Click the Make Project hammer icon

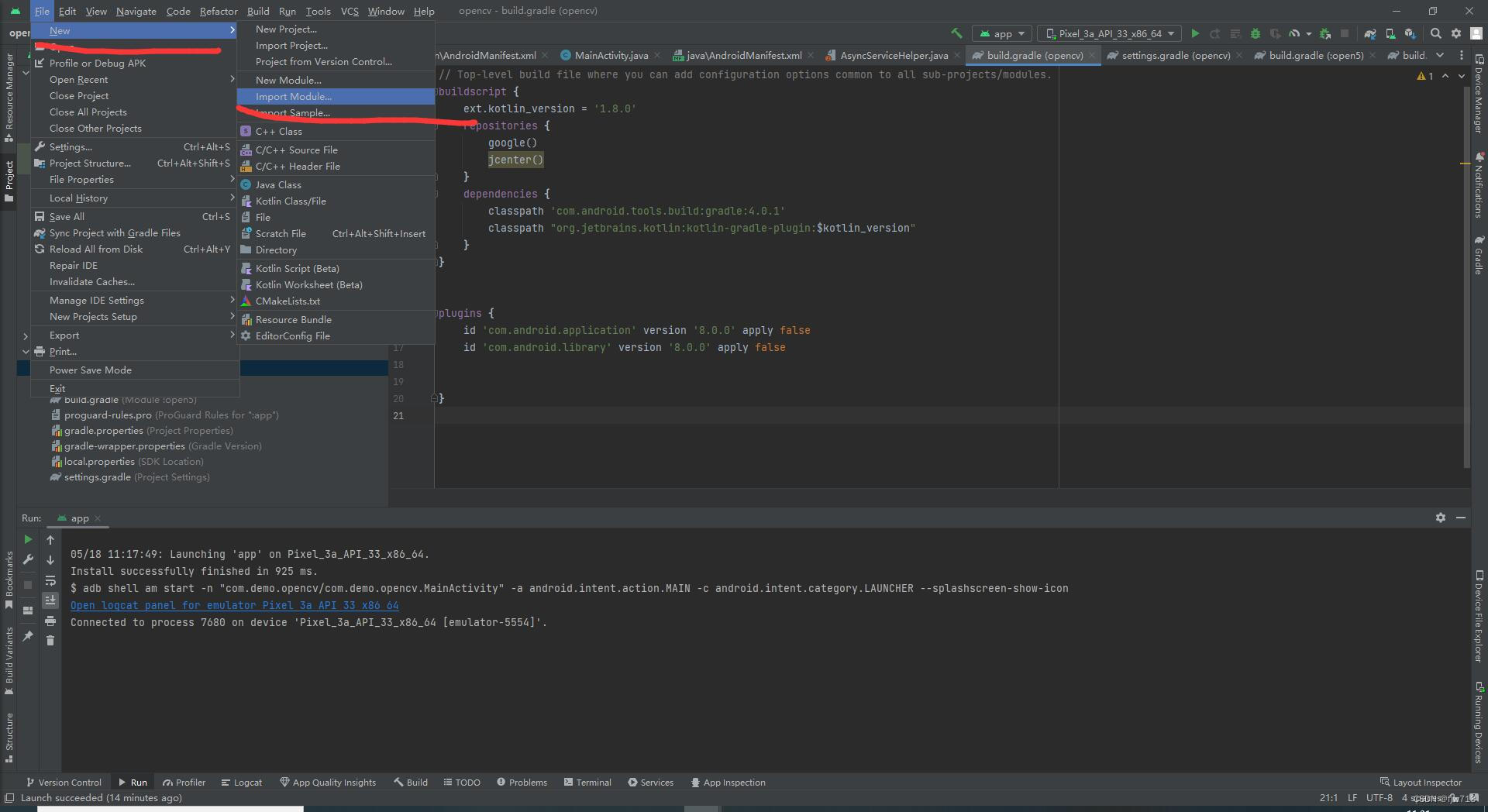tap(956, 33)
